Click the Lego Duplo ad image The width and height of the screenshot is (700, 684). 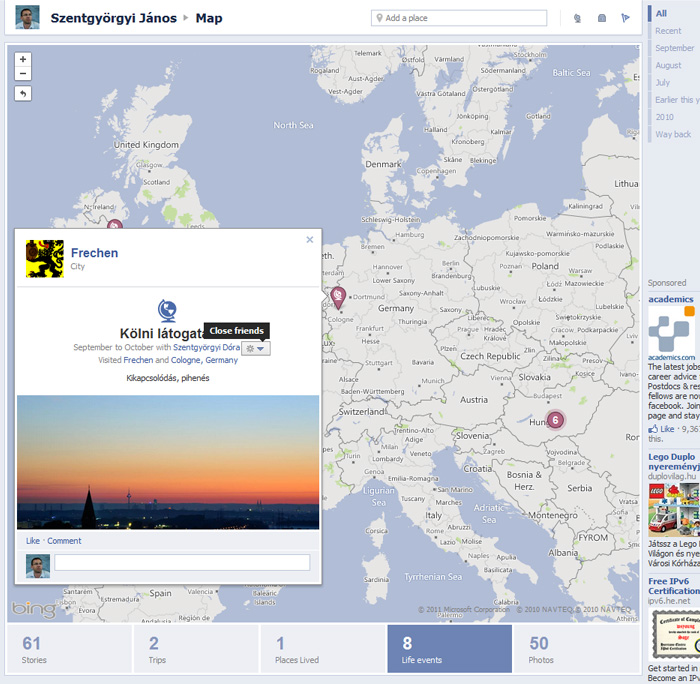(x=674, y=510)
